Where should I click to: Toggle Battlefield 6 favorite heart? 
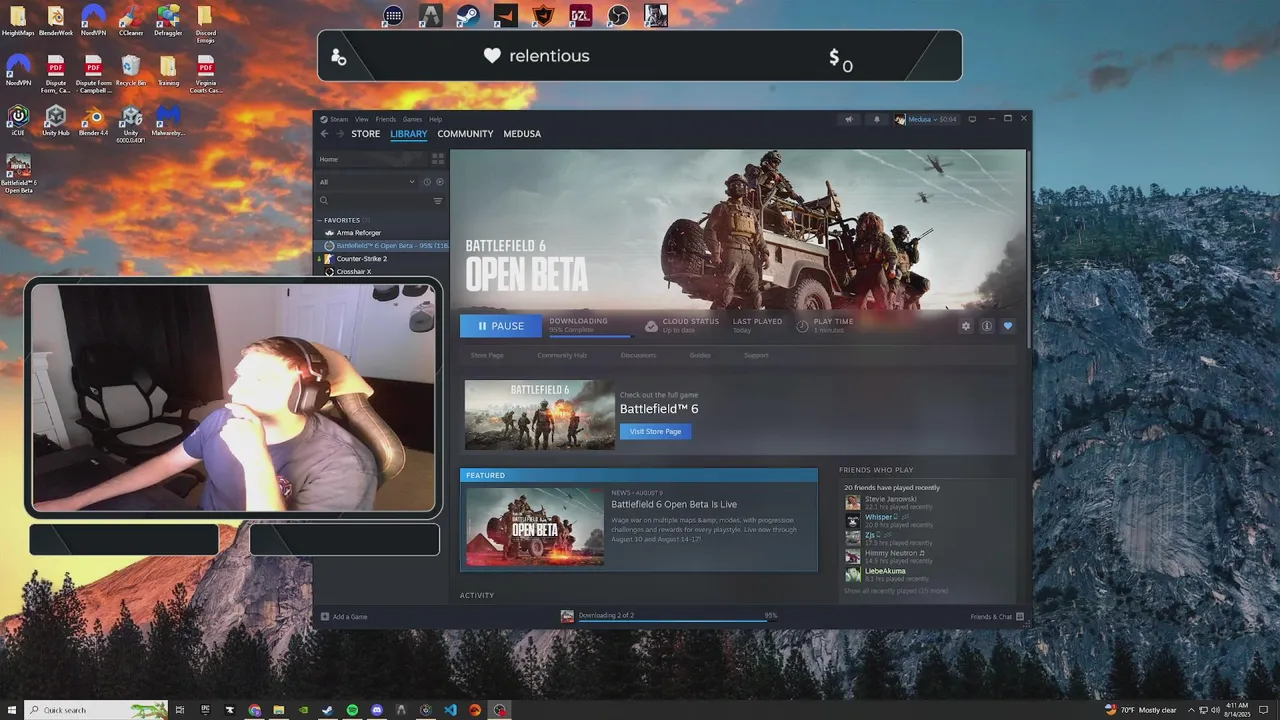coord(1007,326)
